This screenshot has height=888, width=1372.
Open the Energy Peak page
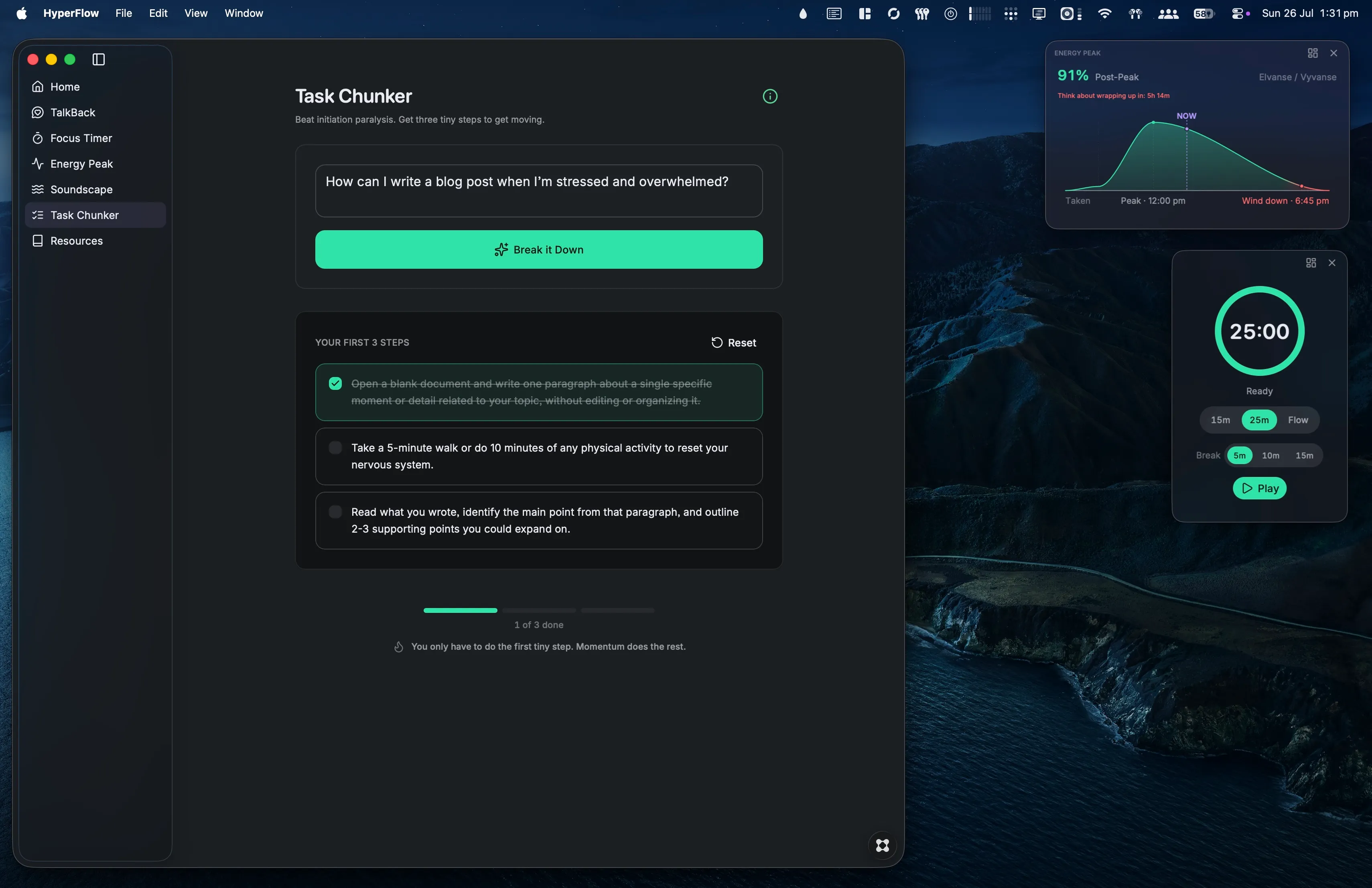tap(95, 164)
